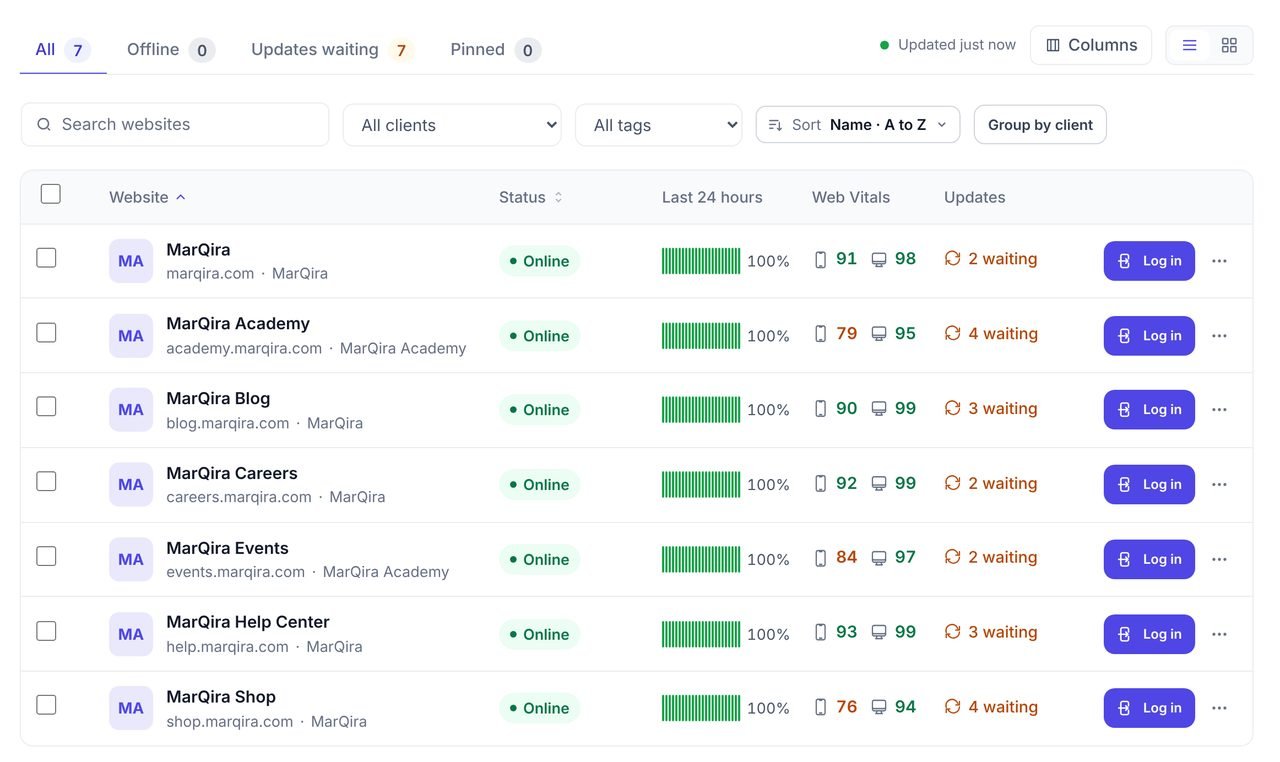This screenshot has height=762, width=1280.
Task: Open more options for MarQira Academy row
Action: (1219, 336)
